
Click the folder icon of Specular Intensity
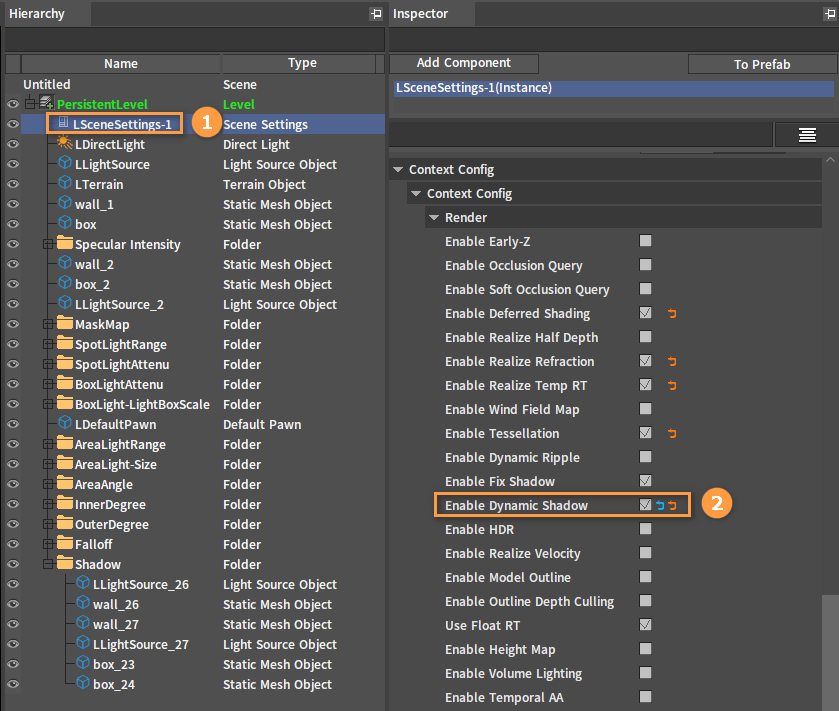pyautogui.click(x=65, y=243)
